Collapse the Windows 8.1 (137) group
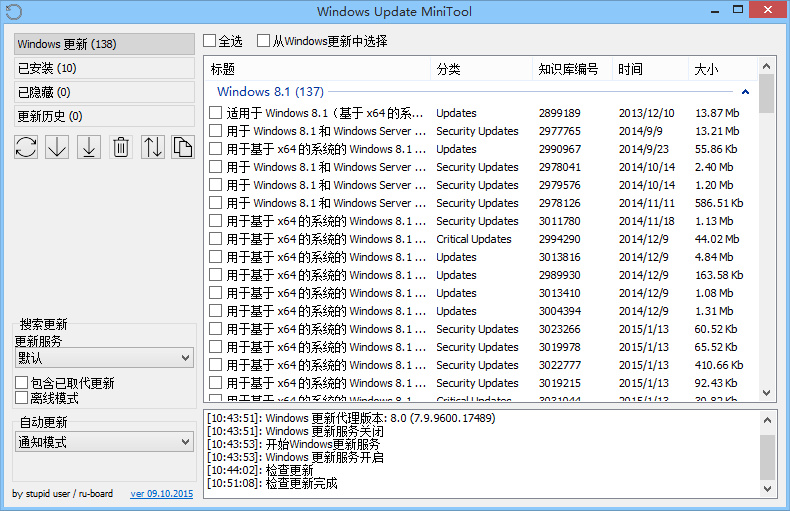The image size is (790, 511). tap(745, 92)
